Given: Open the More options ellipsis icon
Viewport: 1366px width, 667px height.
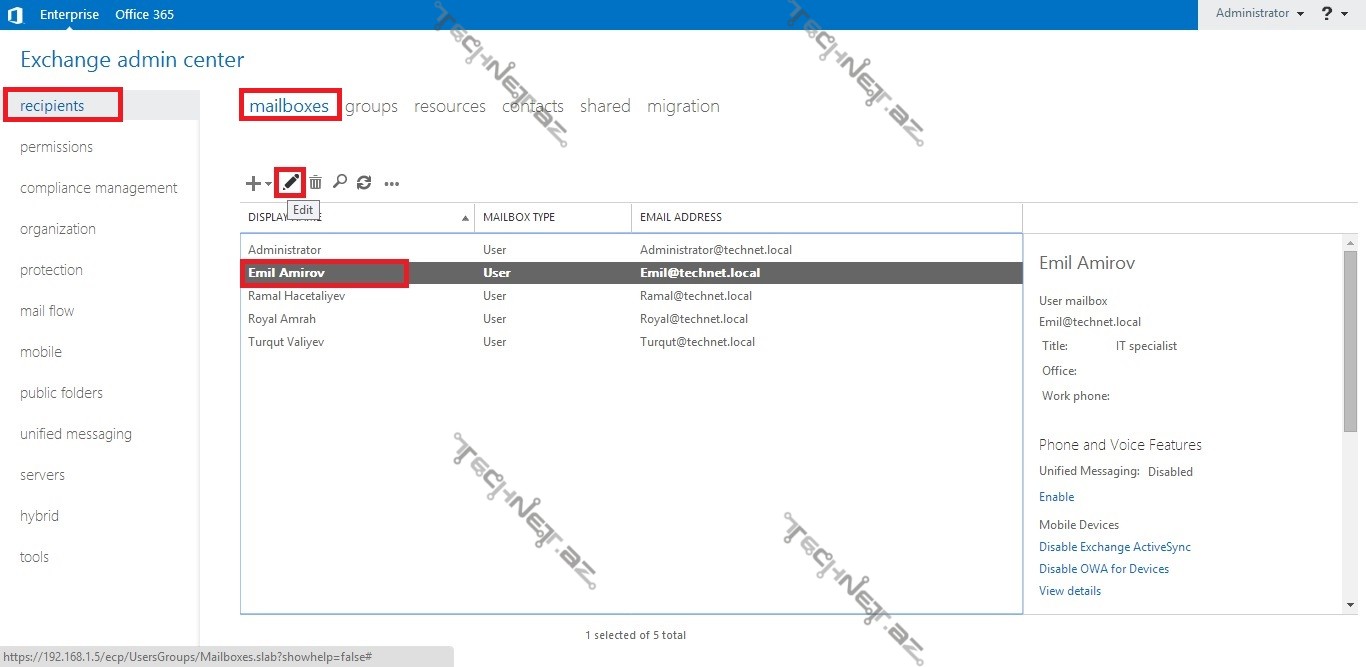Looking at the screenshot, I should (x=392, y=183).
